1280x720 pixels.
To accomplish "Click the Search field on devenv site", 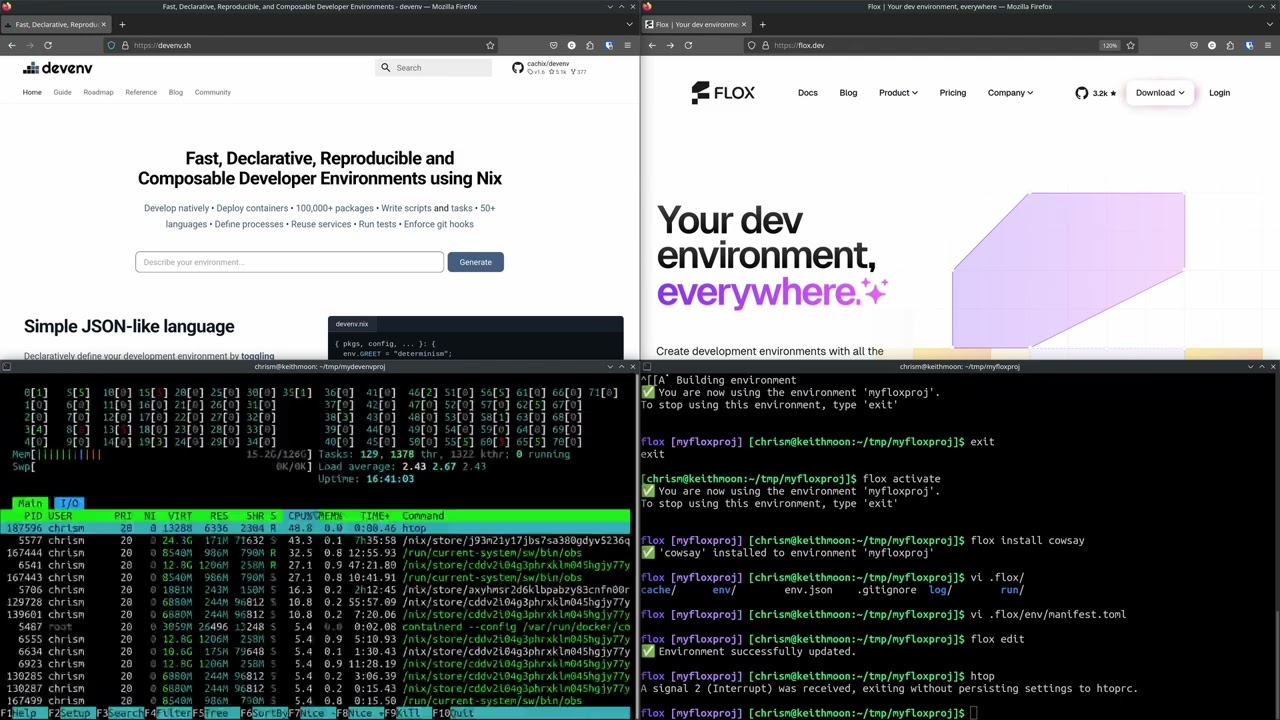I will [x=435, y=68].
